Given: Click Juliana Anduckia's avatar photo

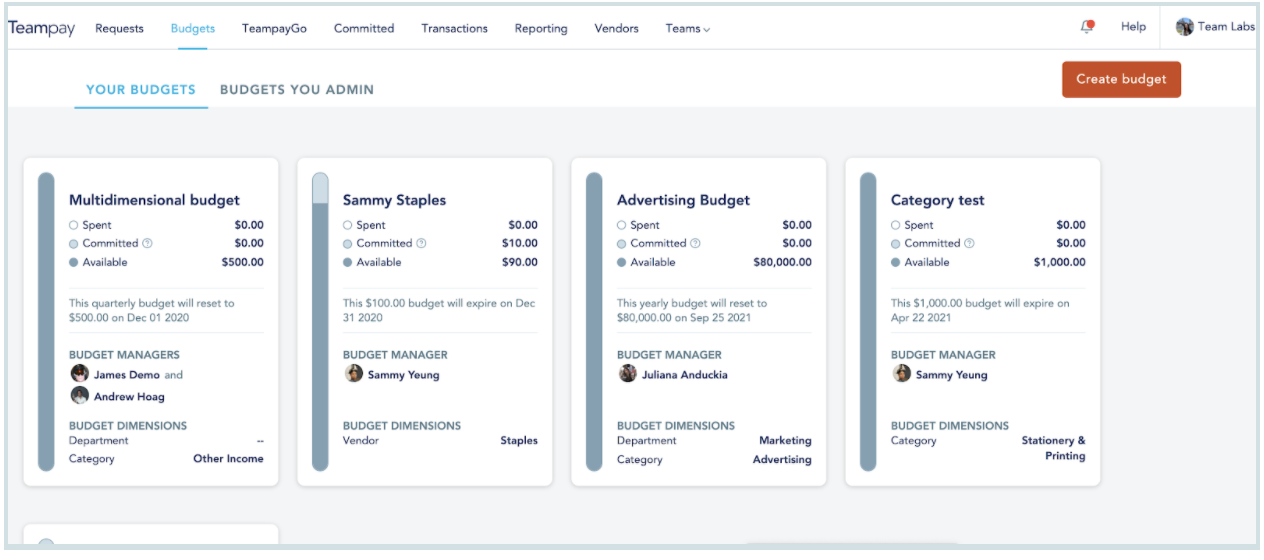Looking at the screenshot, I should (x=628, y=373).
